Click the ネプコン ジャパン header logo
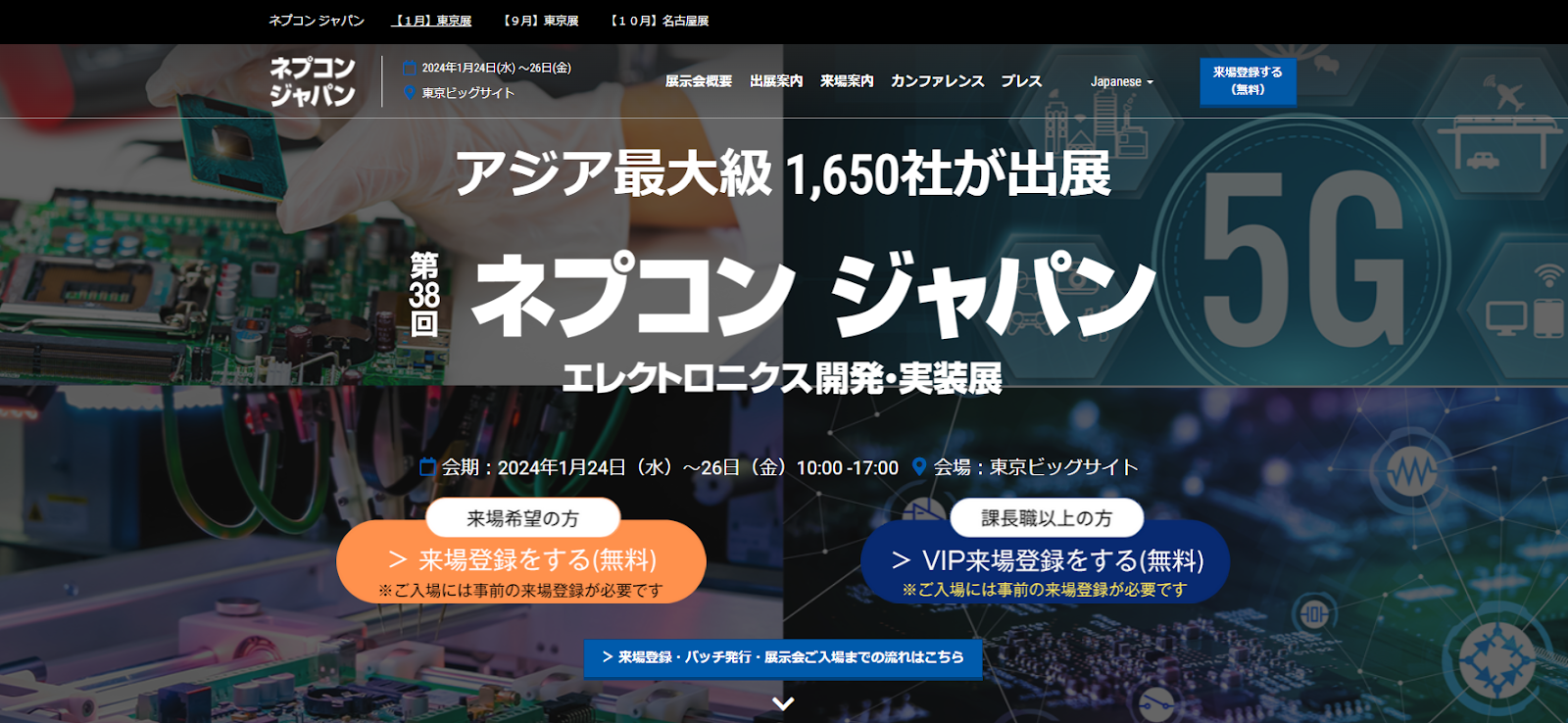This screenshot has height=723, width=1568. point(313,81)
